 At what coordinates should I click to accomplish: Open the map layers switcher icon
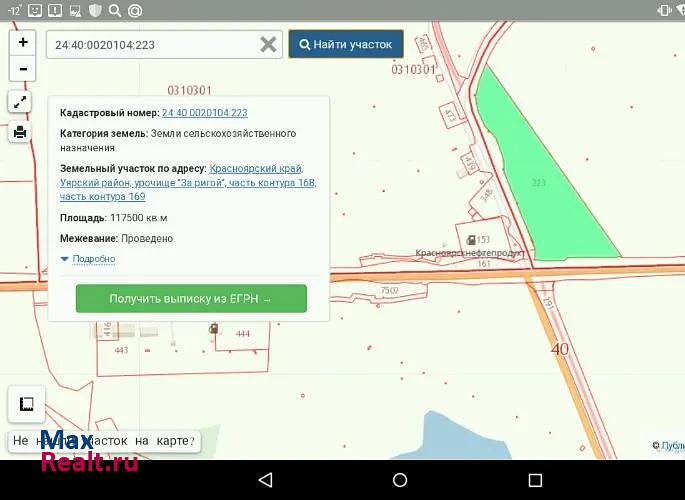coord(25,404)
